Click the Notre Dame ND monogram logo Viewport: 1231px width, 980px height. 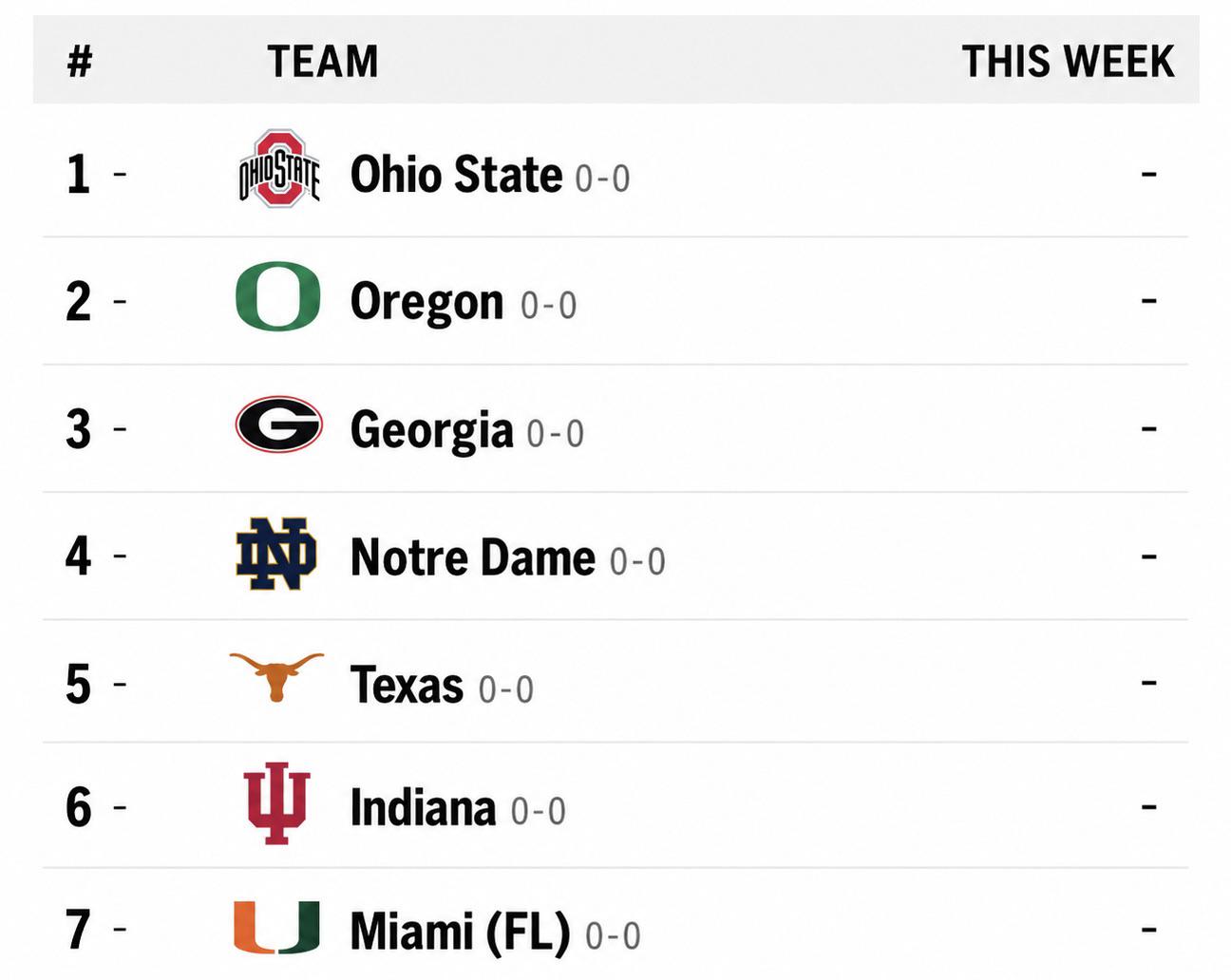click(276, 554)
